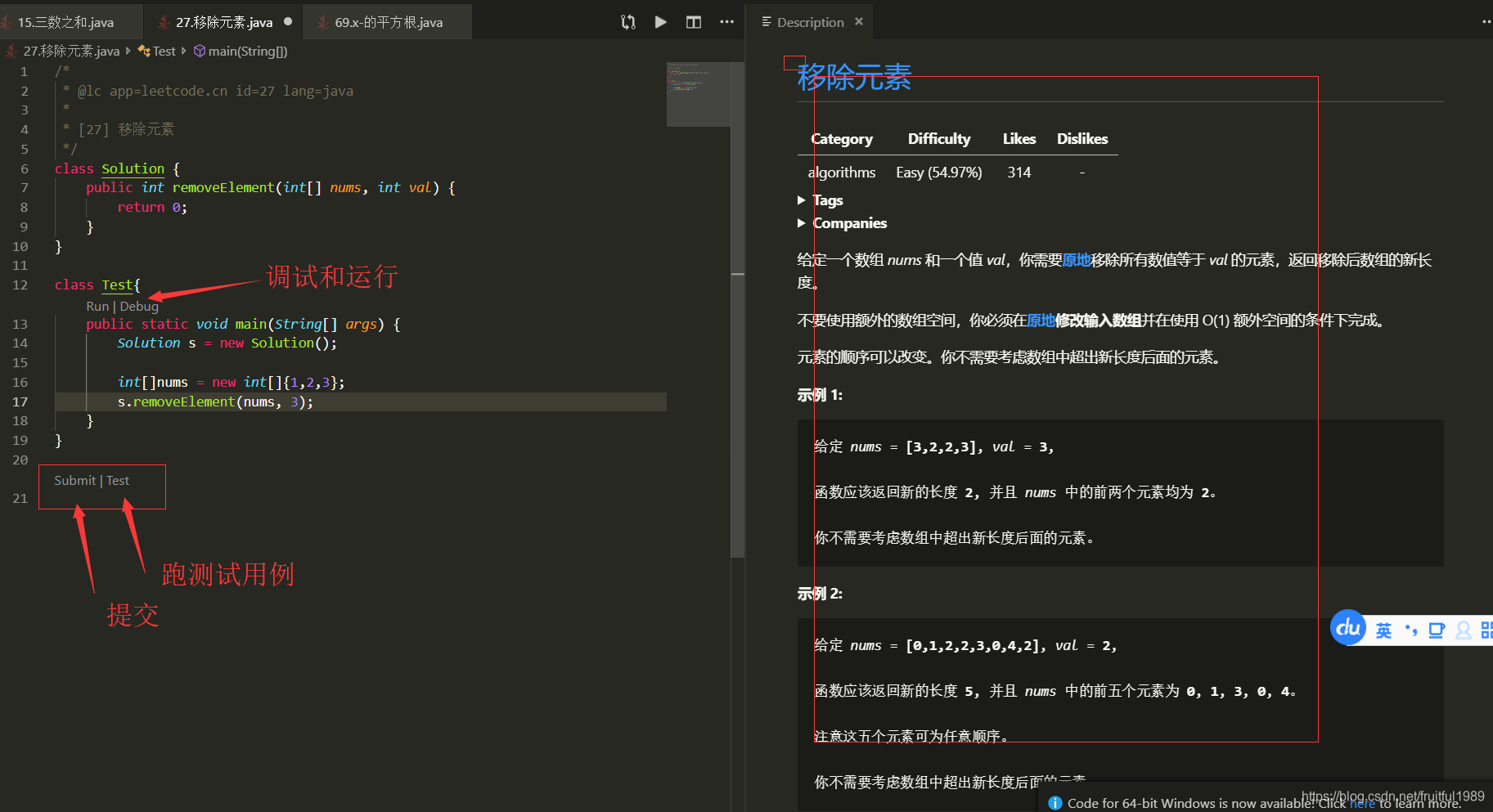
Task: Open the editor more actions ellipsis
Action: pyautogui.click(x=726, y=22)
